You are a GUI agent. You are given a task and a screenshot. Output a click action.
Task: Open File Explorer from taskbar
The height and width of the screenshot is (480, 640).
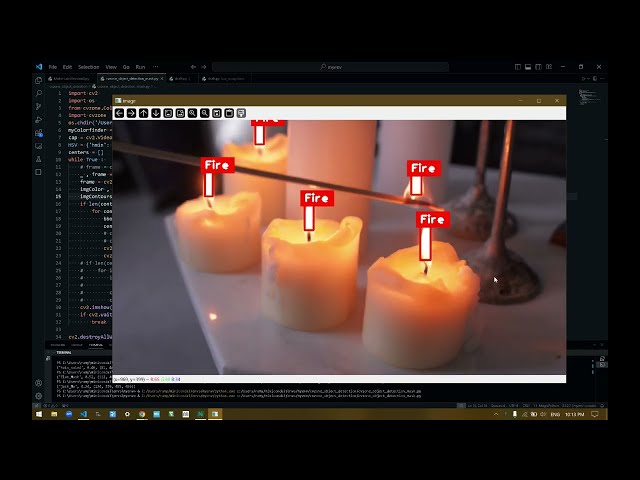pyautogui.click(x=54, y=414)
